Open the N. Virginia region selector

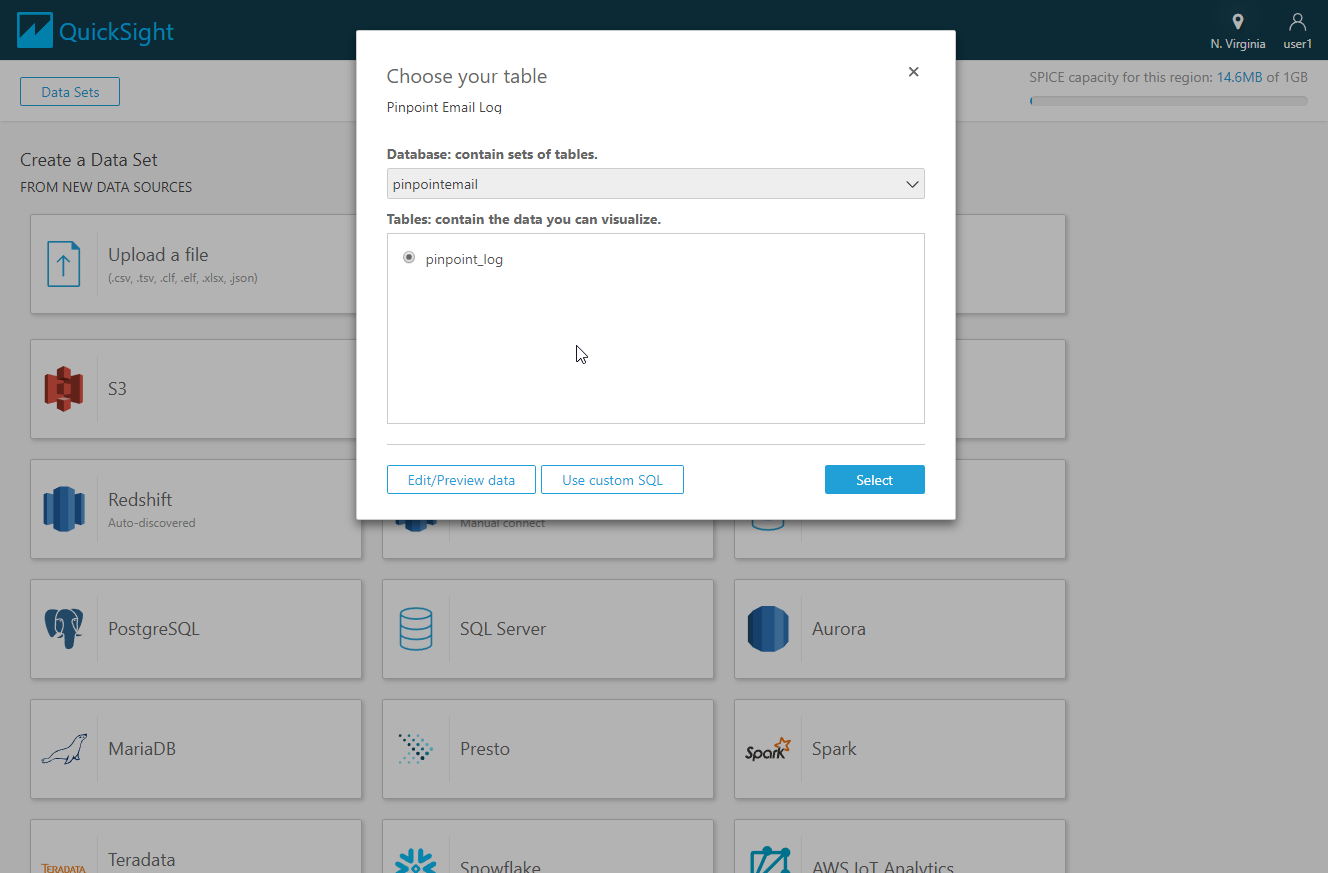(x=1237, y=31)
